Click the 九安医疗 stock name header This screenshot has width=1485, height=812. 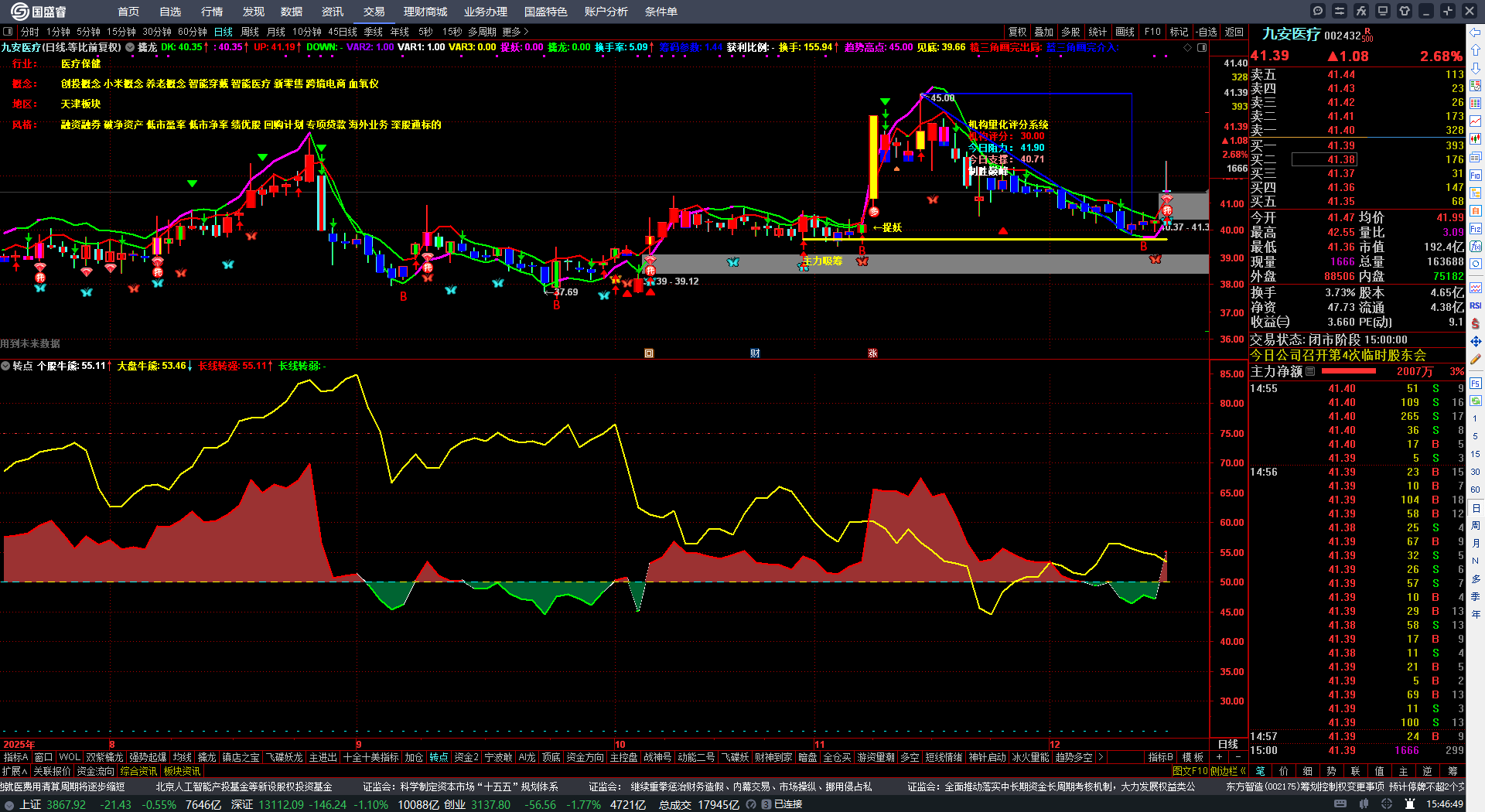(x=1291, y=34)
